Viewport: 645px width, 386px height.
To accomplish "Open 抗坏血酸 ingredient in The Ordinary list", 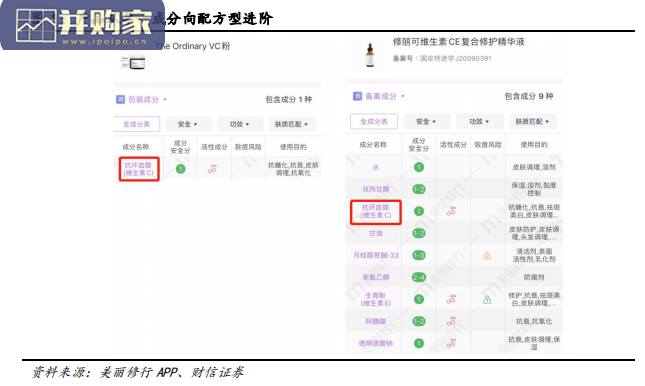I will [x=139, y=169].
